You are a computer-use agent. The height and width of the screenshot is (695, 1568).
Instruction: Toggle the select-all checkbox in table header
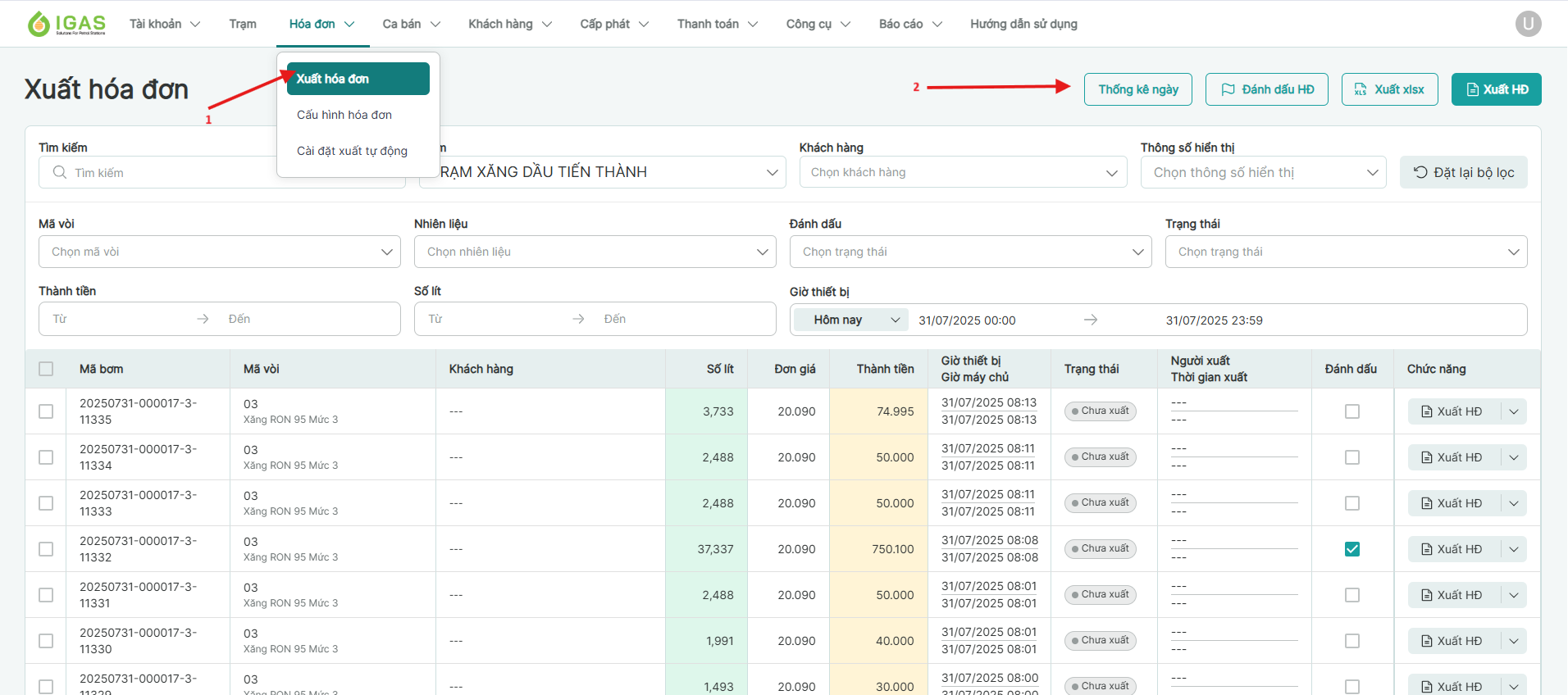coord(46,369)
